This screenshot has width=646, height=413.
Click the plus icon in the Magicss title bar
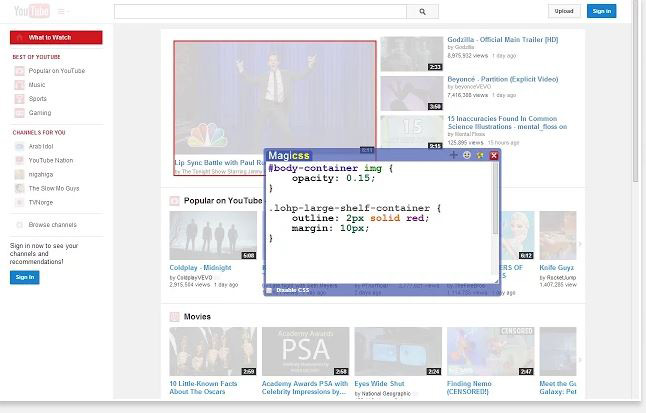pyautogui.click(x=454, y=155)
